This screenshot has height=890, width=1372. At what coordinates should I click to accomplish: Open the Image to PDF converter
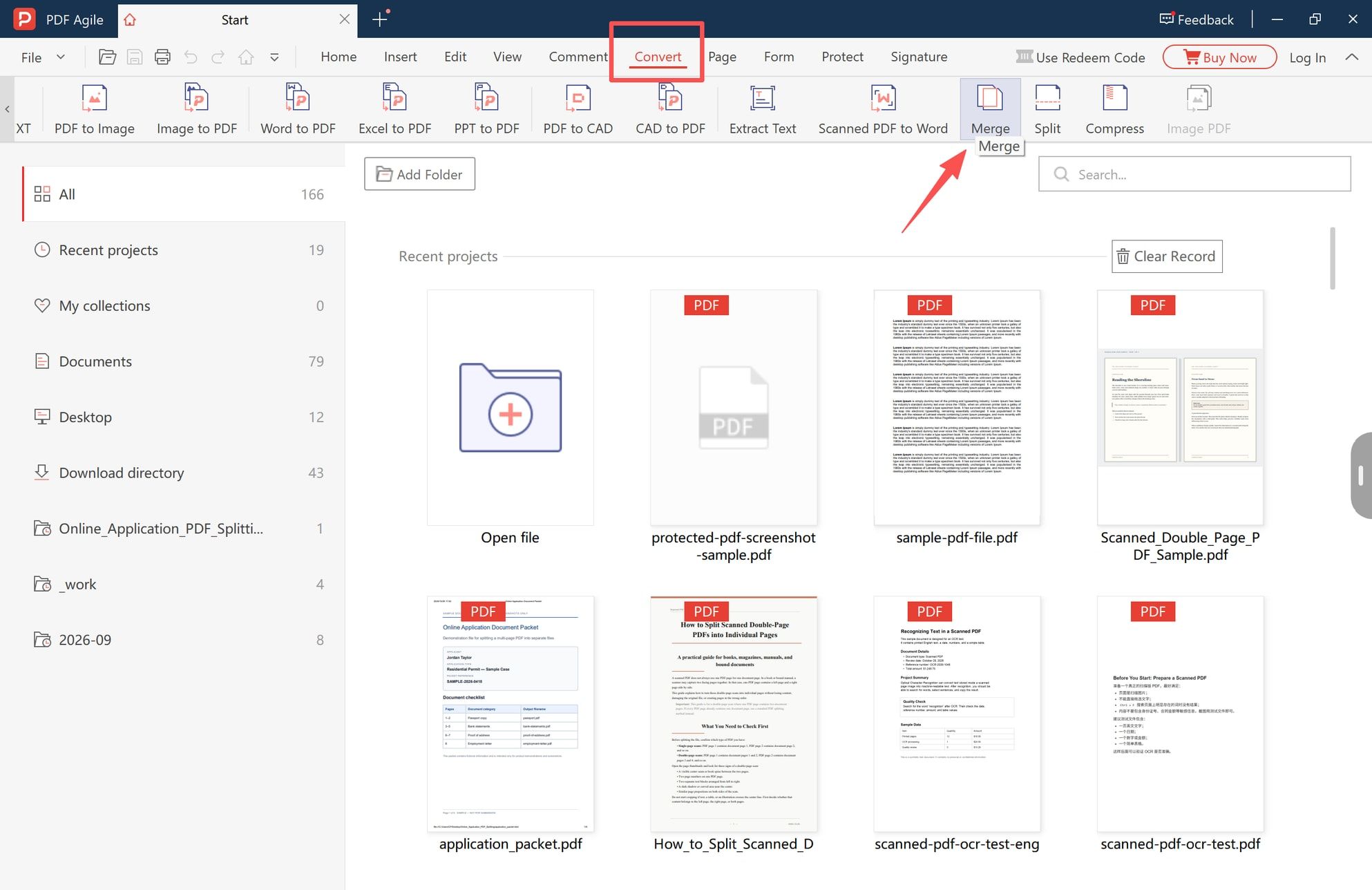[x=197, y=109]
